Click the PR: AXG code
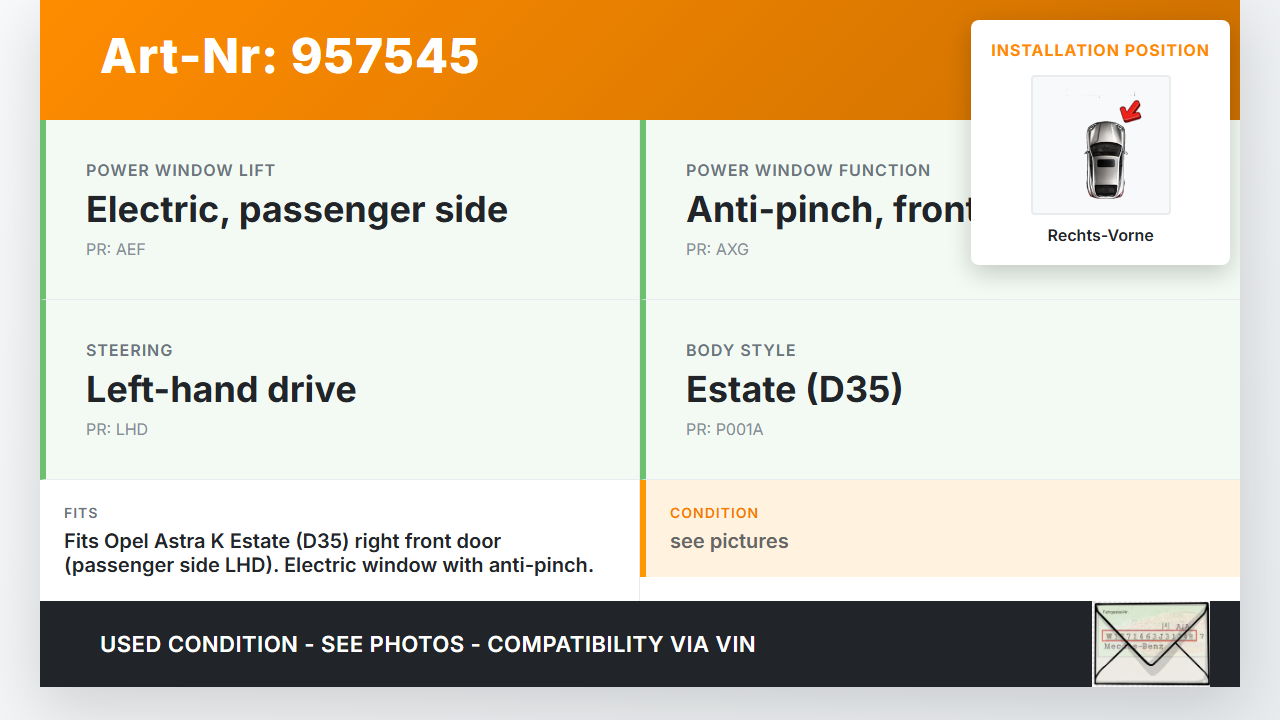The image size is (1280, 720). click(717, 249)
